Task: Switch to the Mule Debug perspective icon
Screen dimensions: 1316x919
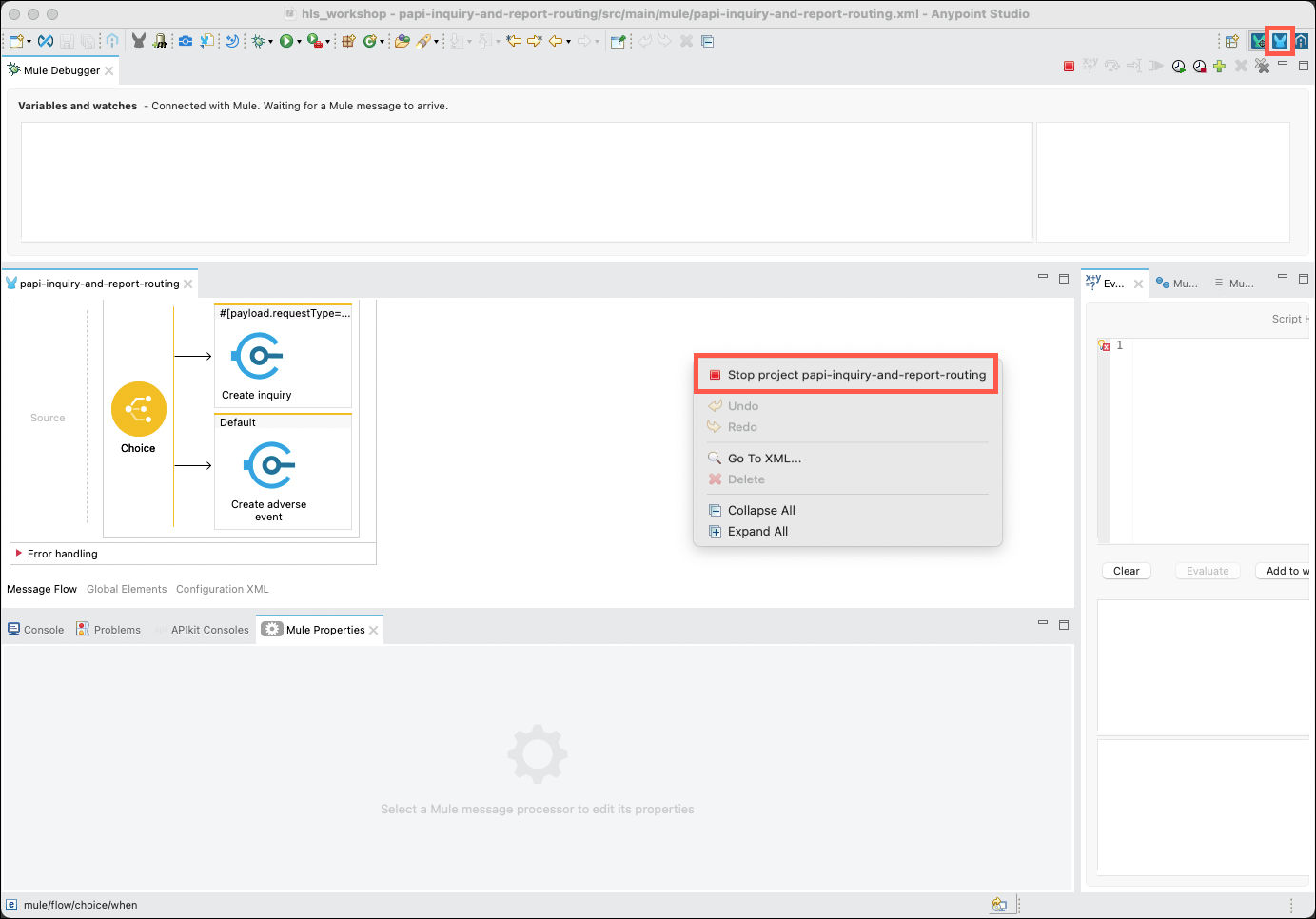Action: coord(1259,41)
